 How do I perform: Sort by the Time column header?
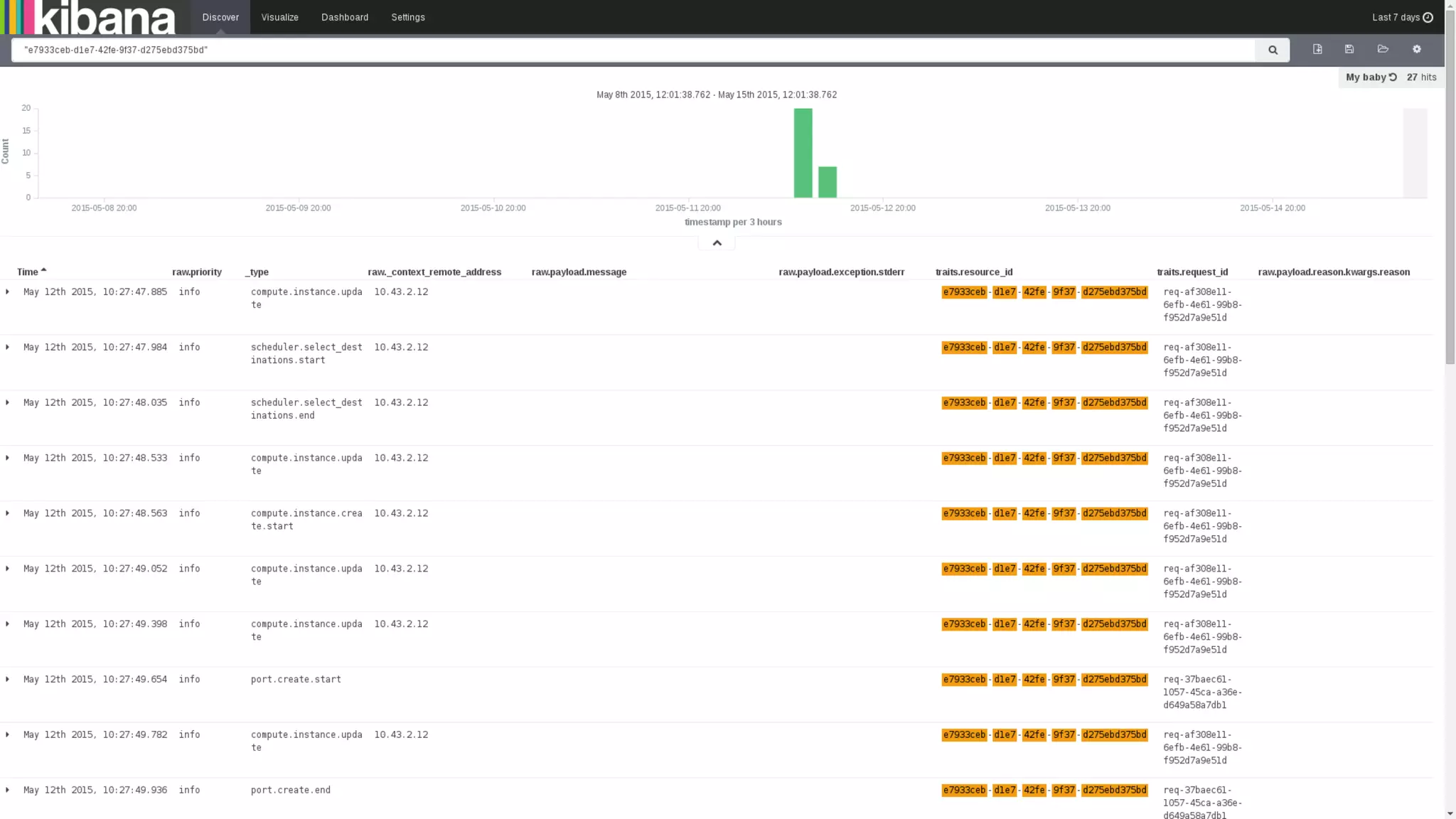(27, 272)
